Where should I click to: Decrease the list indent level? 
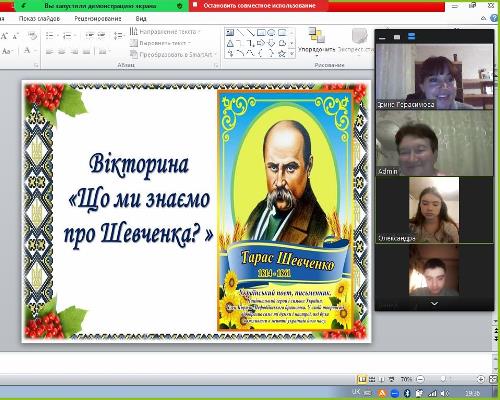pos(89,35)
